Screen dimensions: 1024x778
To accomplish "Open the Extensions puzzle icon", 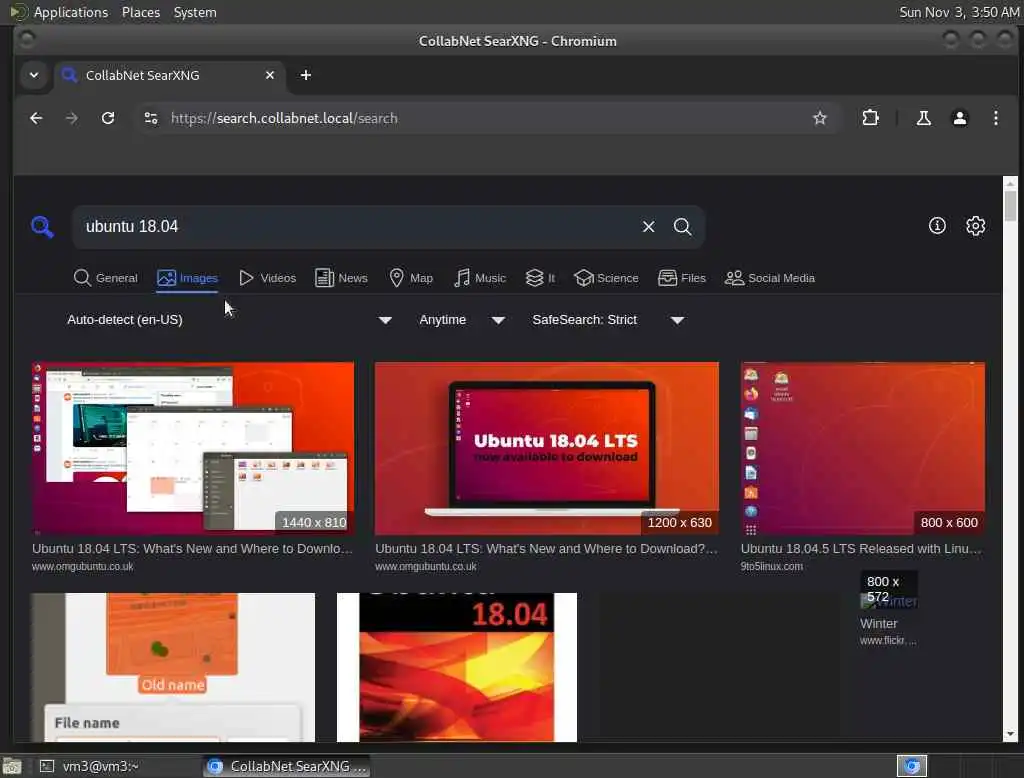I will pyautogui.click(x=870, y=118).
